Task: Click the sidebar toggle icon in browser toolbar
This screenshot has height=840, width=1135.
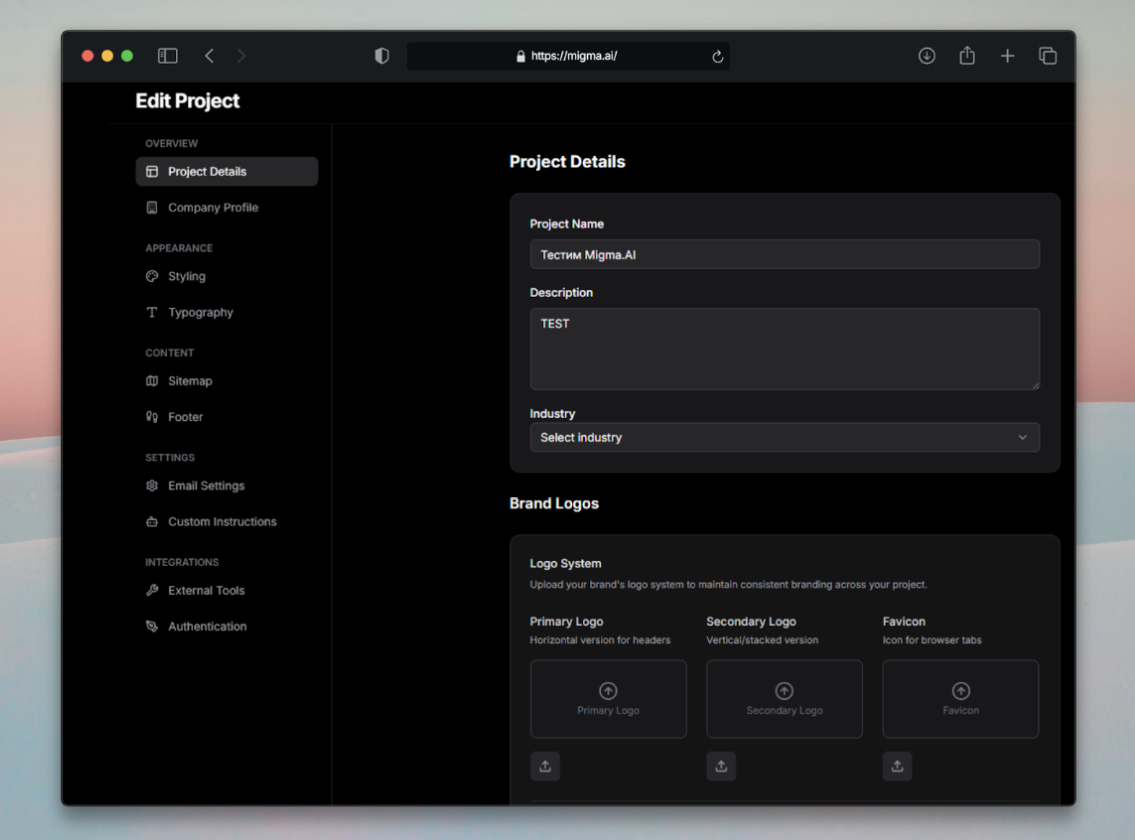Action: 168,56
